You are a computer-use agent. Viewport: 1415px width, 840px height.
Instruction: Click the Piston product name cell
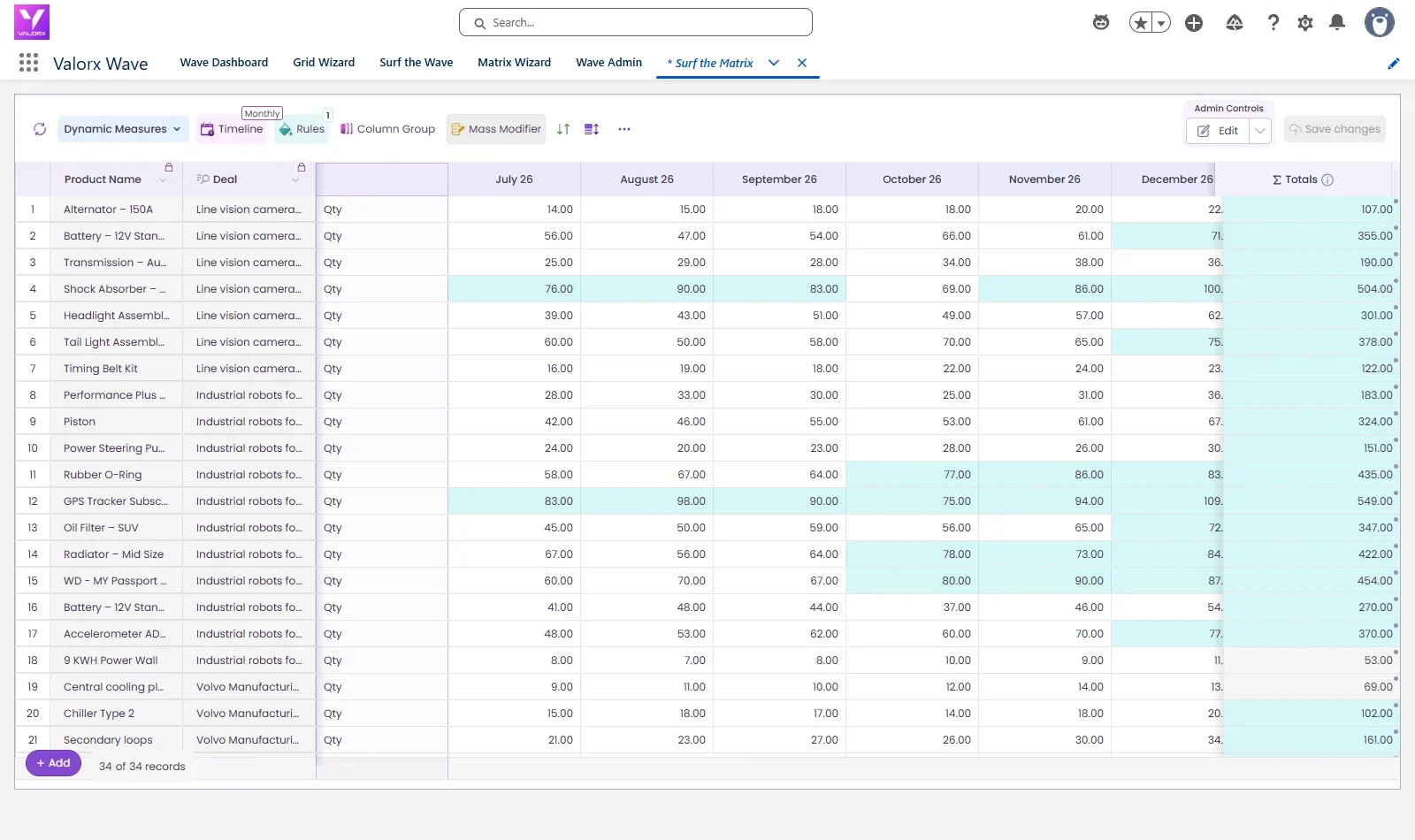pyautogui.click(x=117, y=422)
